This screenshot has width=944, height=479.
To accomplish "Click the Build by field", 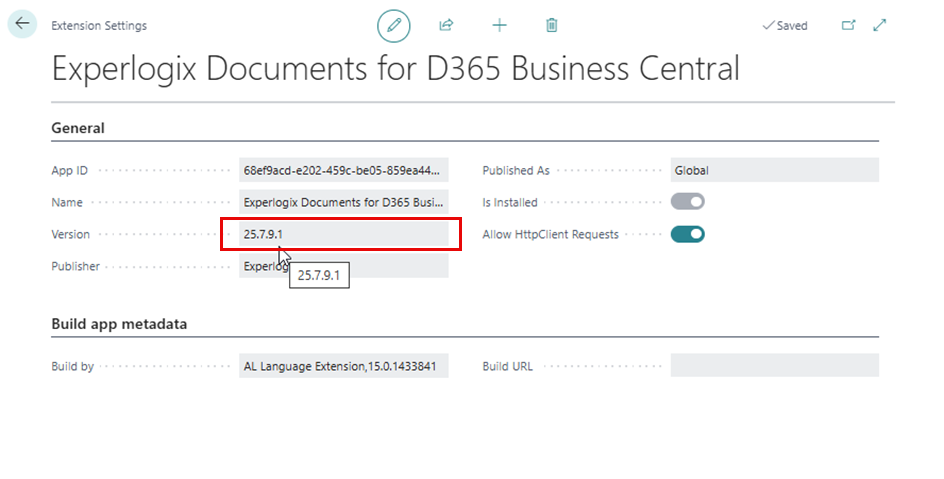I will point(344,366).
